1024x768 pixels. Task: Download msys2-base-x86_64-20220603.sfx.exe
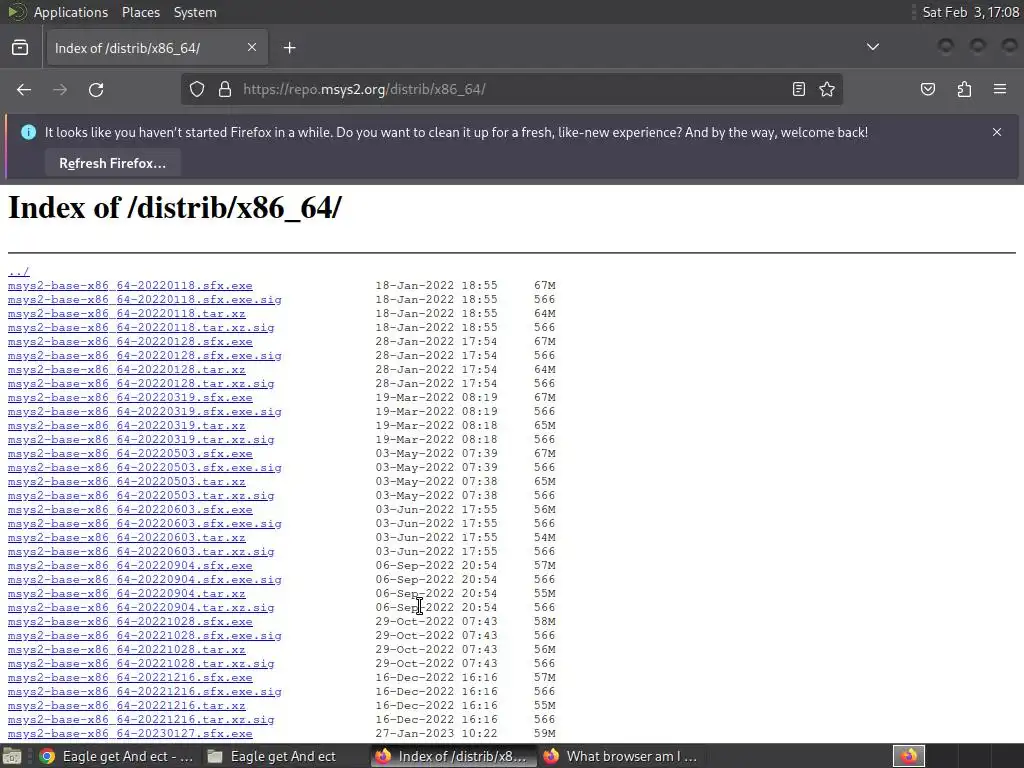[x=130, y=510]
